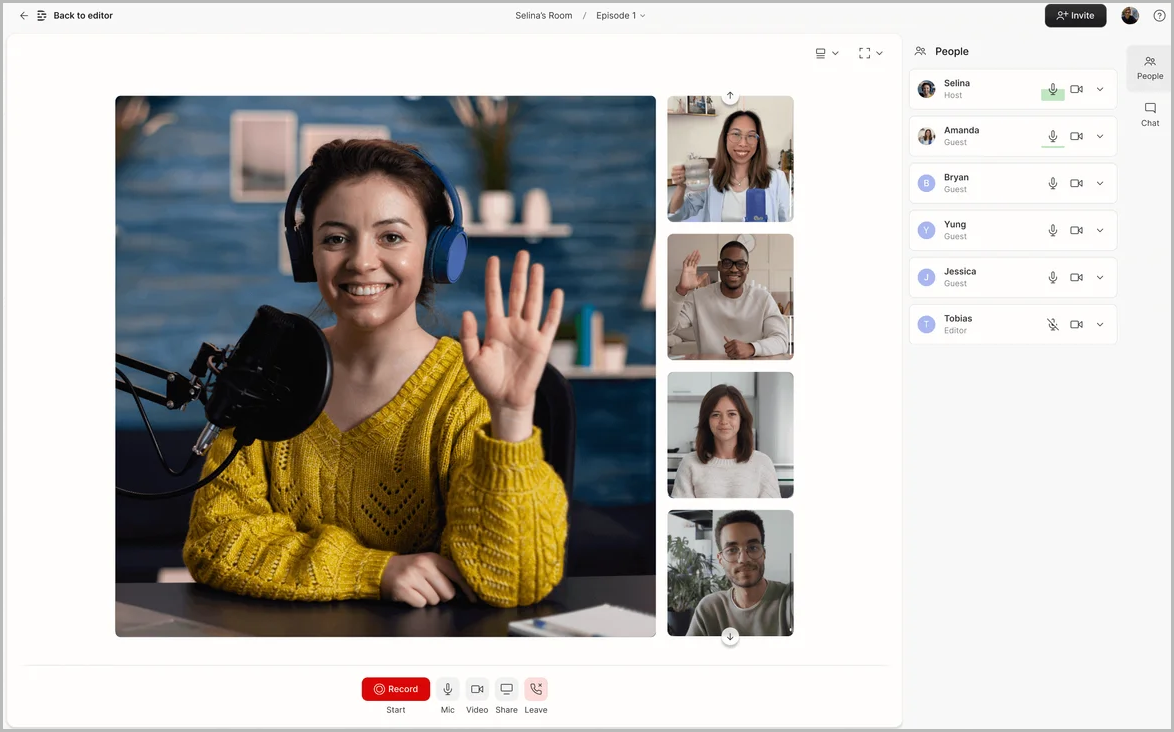Open the fullscreen options chevron
Viewport: 1174px width, 732px height.
click(879, 52)
